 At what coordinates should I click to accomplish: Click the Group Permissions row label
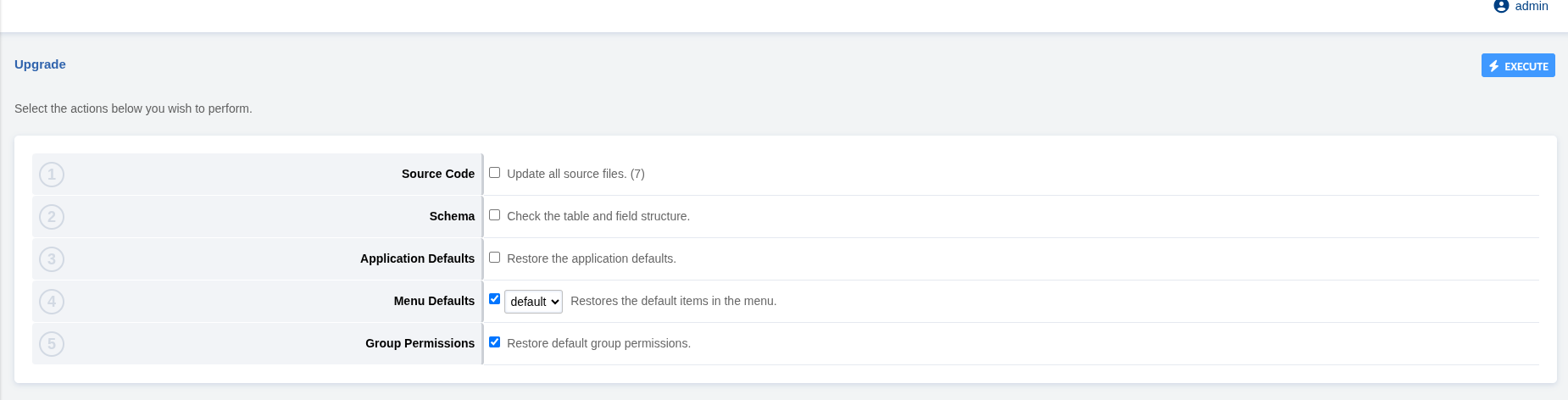tap(420, 343)
